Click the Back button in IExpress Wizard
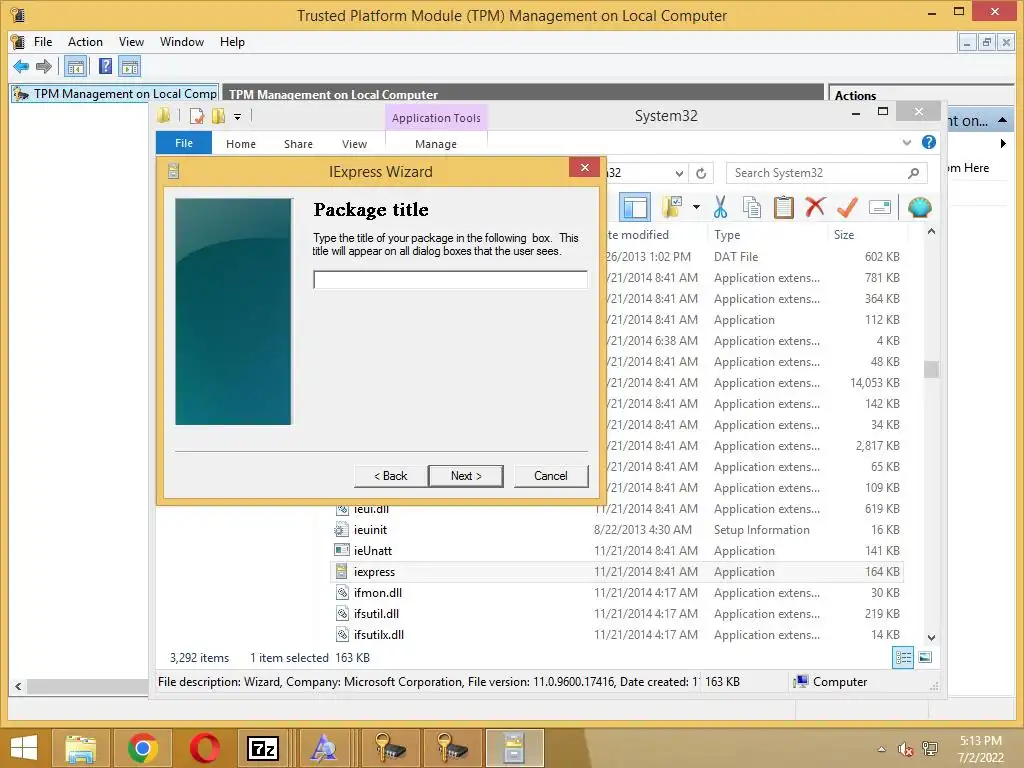 (391, 476)
